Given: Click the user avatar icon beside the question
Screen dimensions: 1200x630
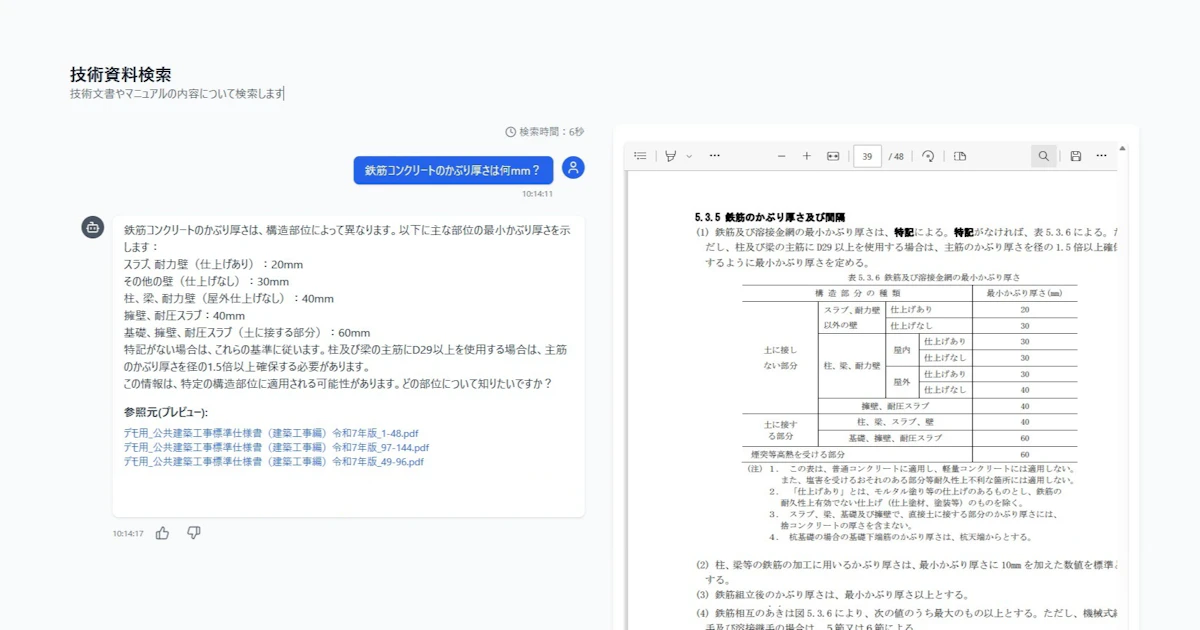Looking at the screenshot, I should click(x=573, y=168).
